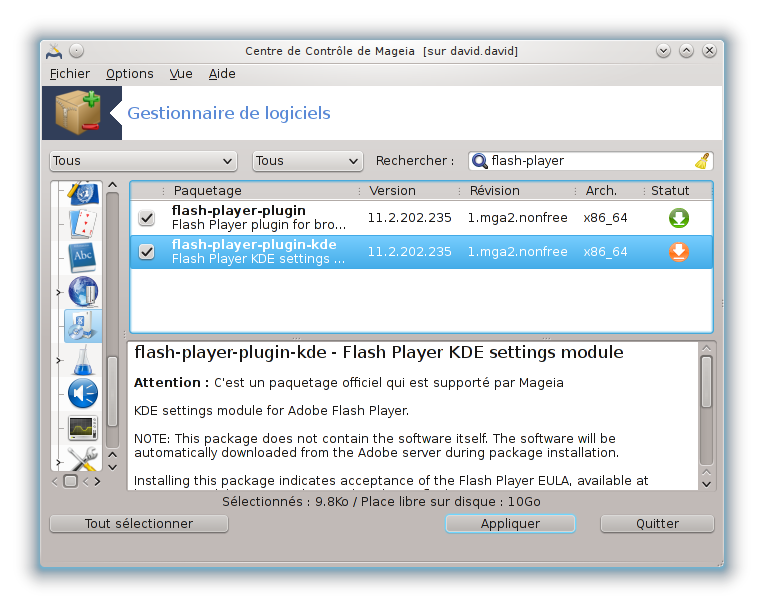Sort by the Arch. column header
The image size is (764, 607).
tap(610, 190)
